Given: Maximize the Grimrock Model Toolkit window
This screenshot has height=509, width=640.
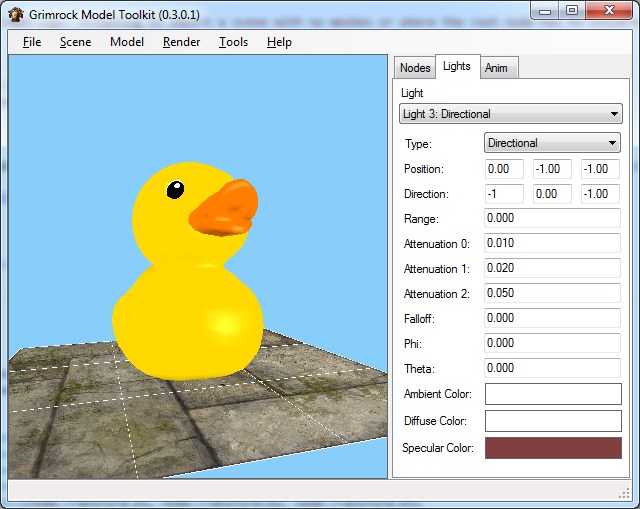Looking at the screenshot, I should point(572,11).
